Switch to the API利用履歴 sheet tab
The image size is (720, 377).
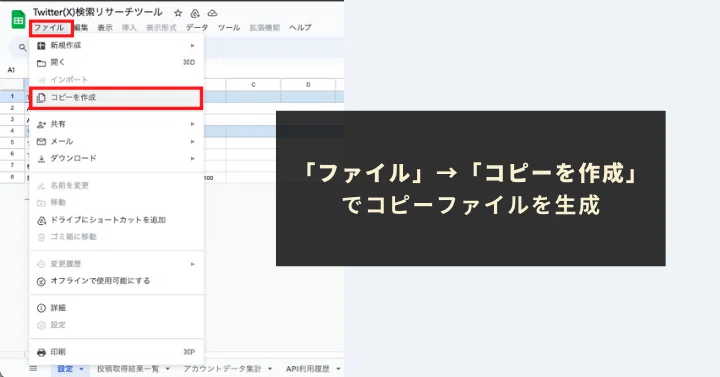pyautogui.click(x=308, y=369)
